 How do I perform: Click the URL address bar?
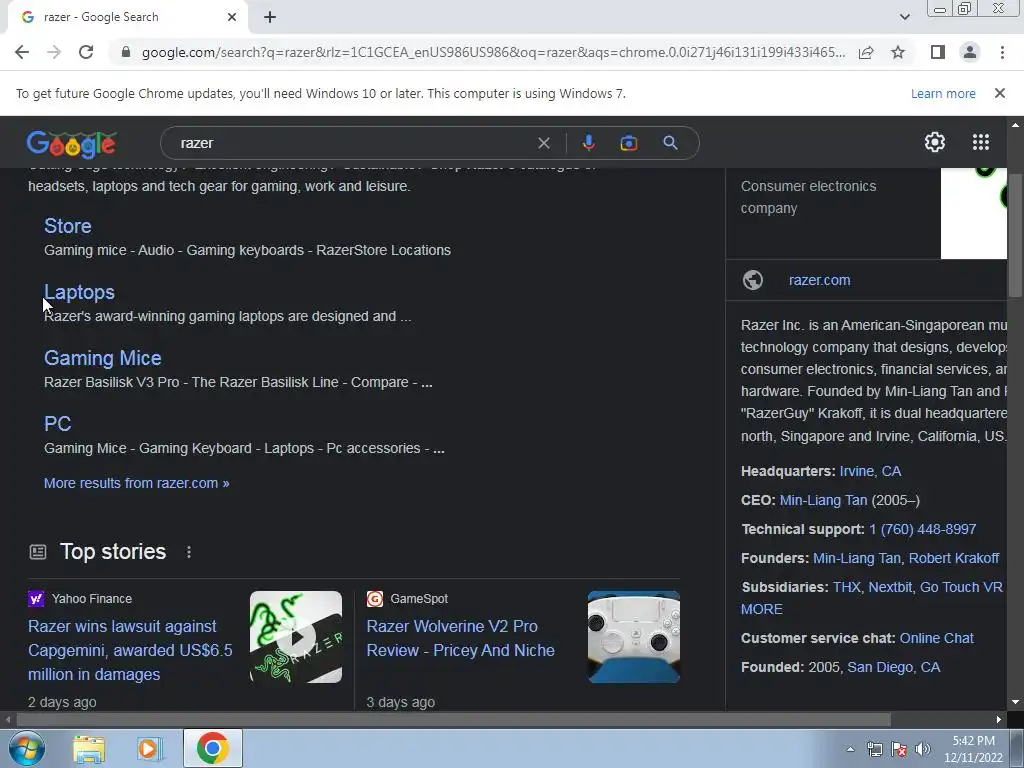pos(494,52)
